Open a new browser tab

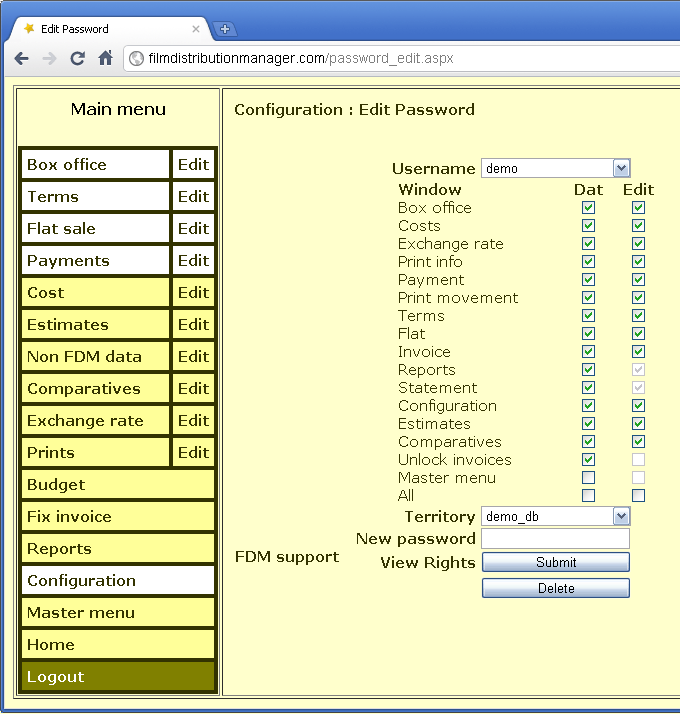point(225,29)
